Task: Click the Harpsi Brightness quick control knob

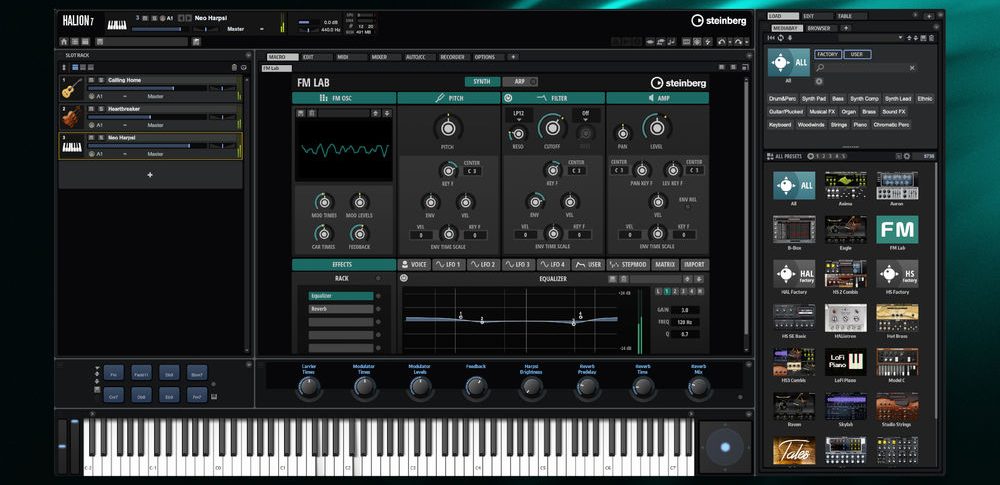Action: [531, 387]
